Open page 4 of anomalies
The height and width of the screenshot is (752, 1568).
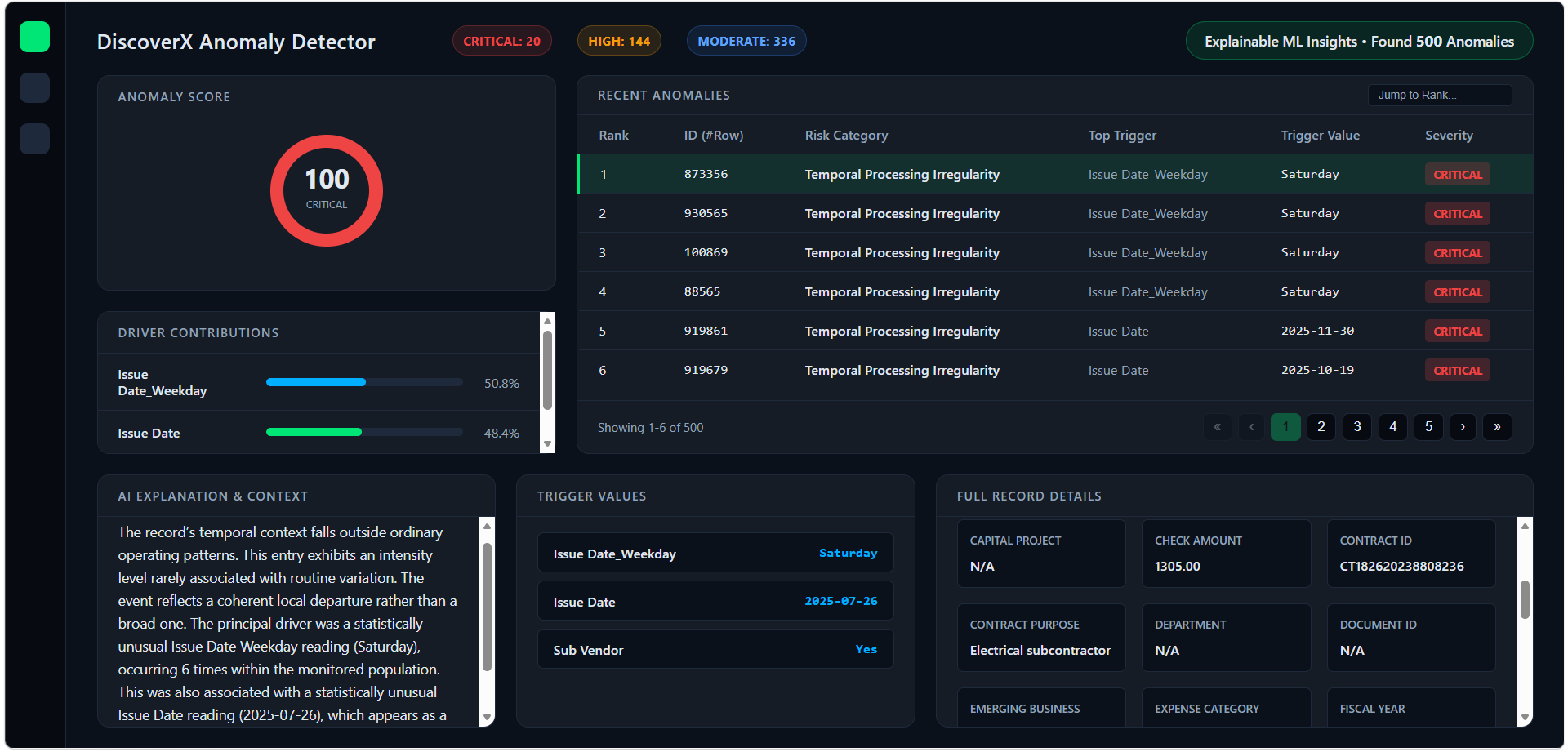pyautogui.click(x=1393, y=427)
